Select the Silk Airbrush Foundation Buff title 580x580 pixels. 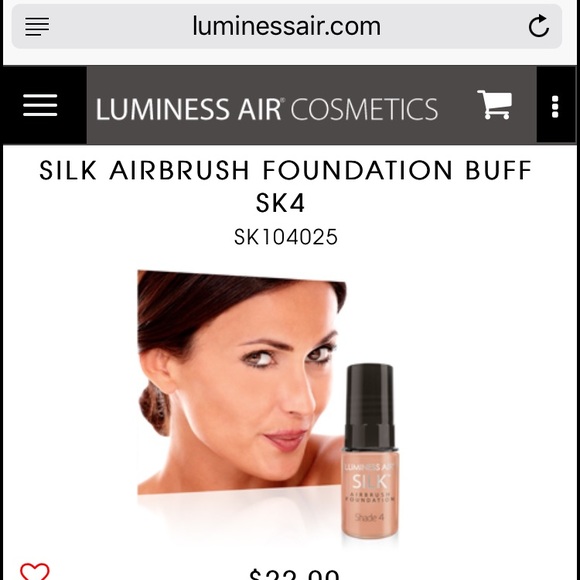click(286, 171)
